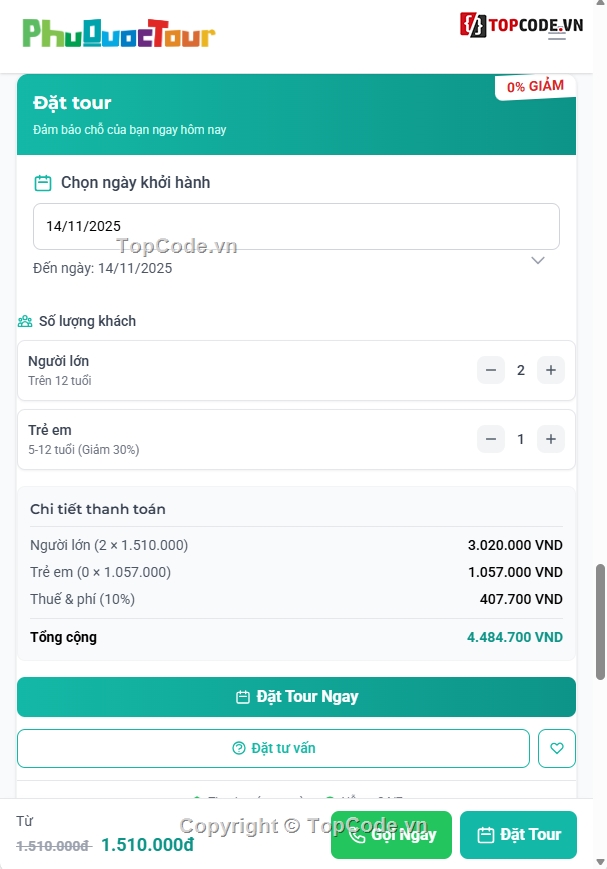The height and width of the screenshot is (869, 607).
Task: Click the 14/11/2025 date input field
Action: click(x=296, y=226)
